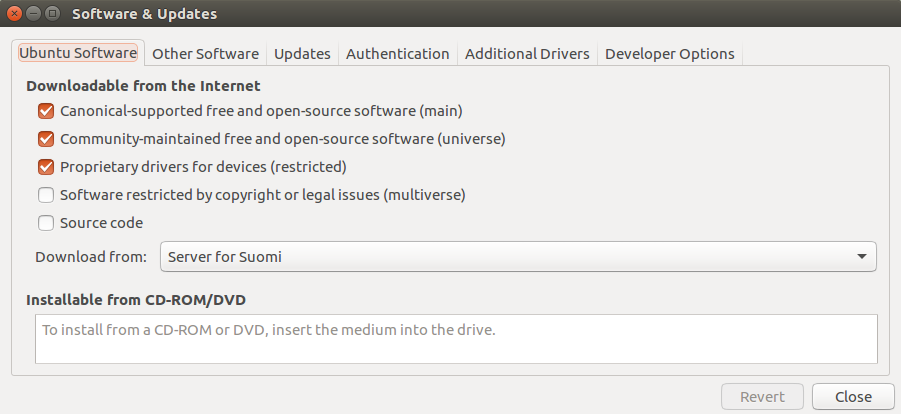
Task: Toggle Community-maintained software (universe) checkbox
Action: click(45, 139)
